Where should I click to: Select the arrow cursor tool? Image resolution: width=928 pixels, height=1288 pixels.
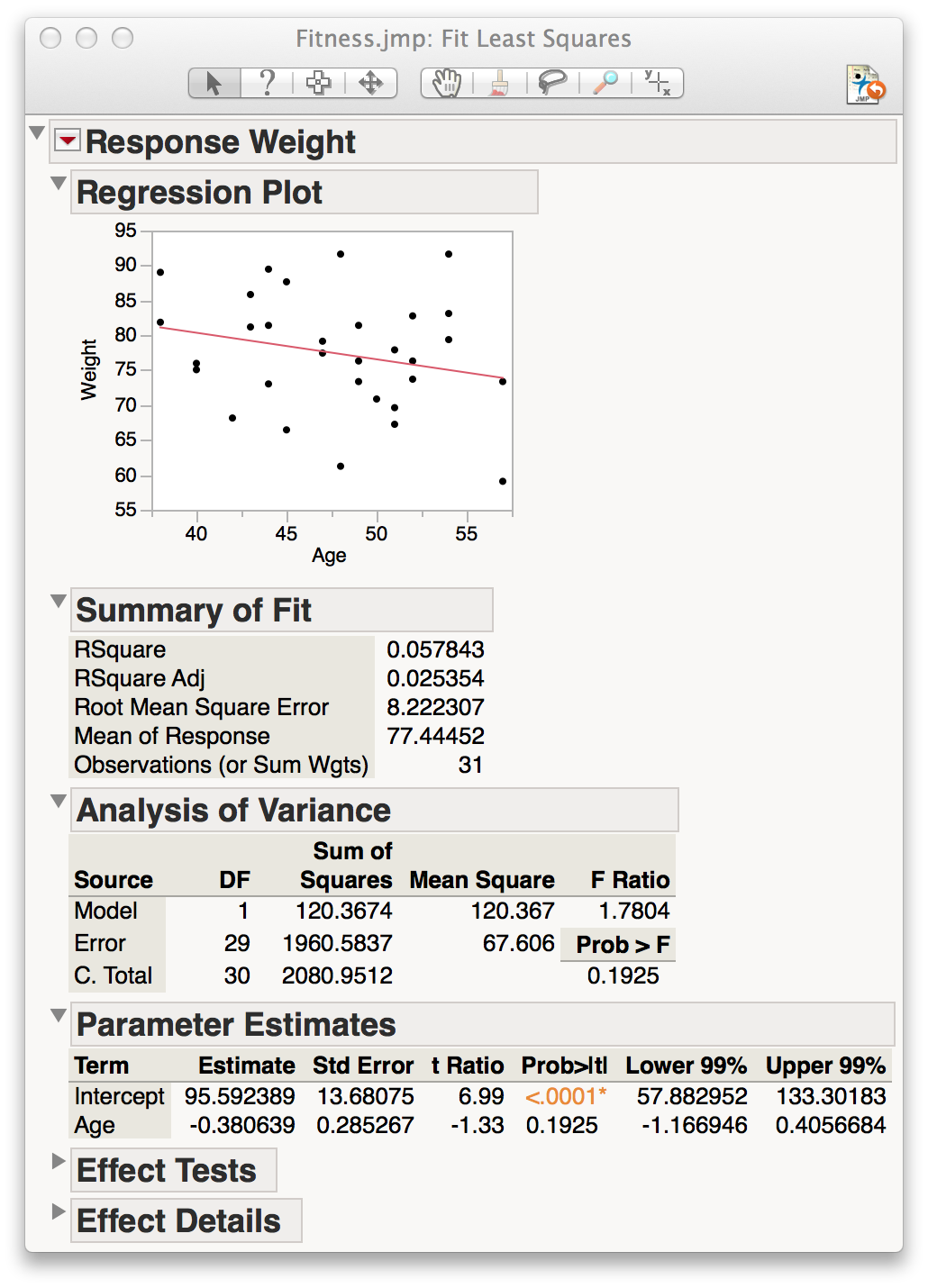[214, 84]
